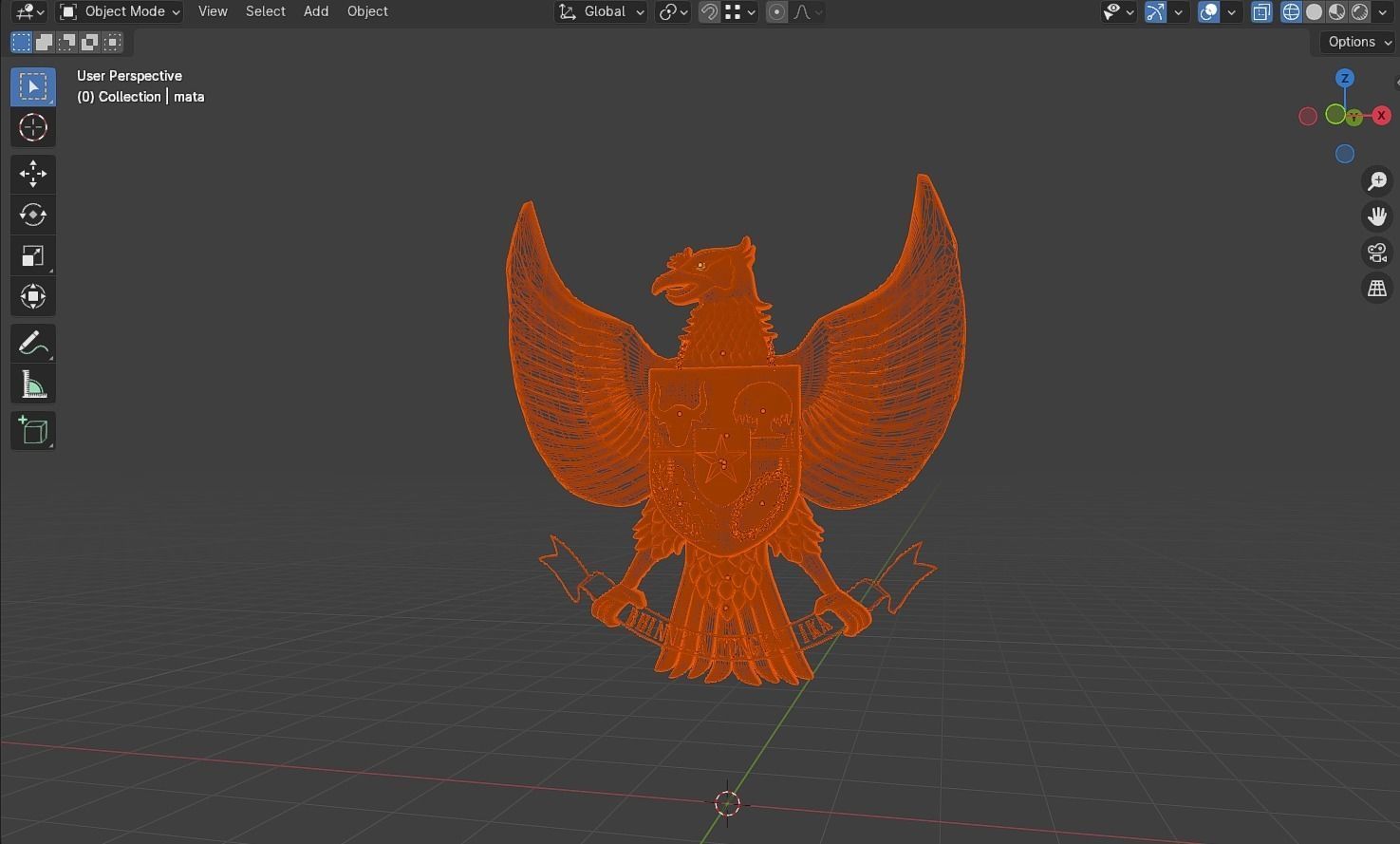Viewport: 1400px width, 844px height.
Task: Click the negative Z axis gizmo circle
Action: (x=1345, y=154)
